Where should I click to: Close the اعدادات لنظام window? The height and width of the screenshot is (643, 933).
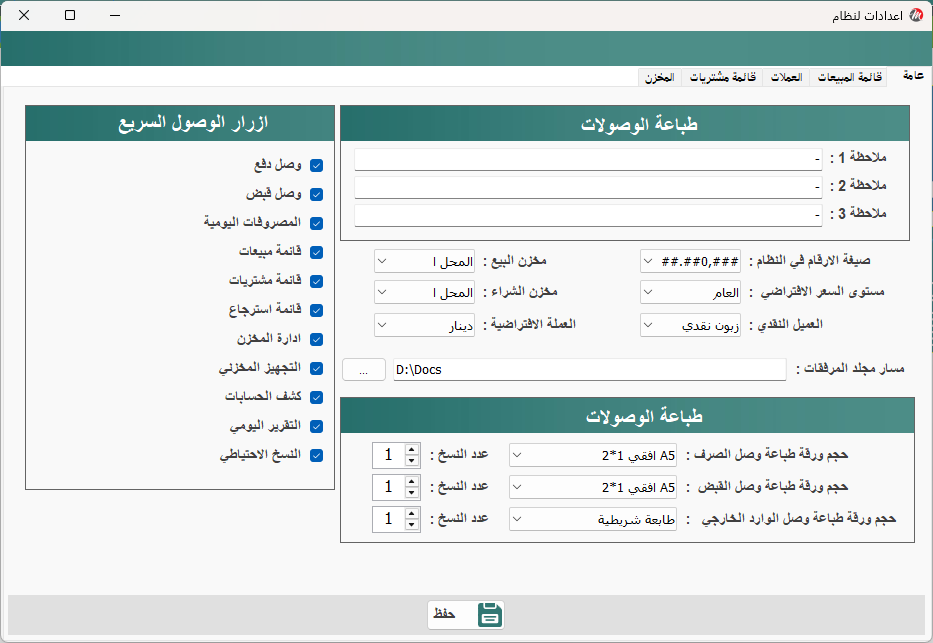coord(24,15)
